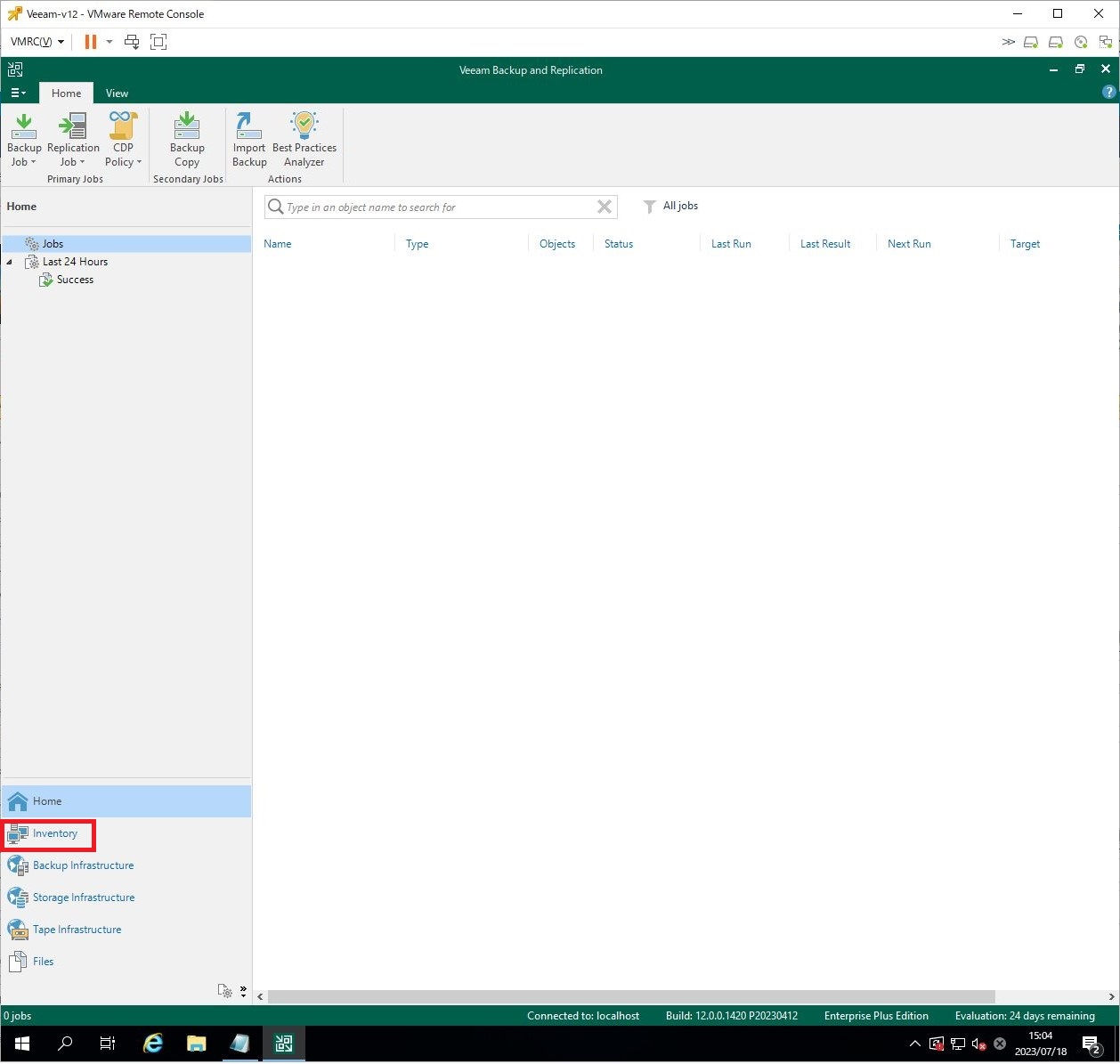Click the Evaluation days remaining status text
This screenshot has width=1120, height=1064.
[x=1025, y=1016]
